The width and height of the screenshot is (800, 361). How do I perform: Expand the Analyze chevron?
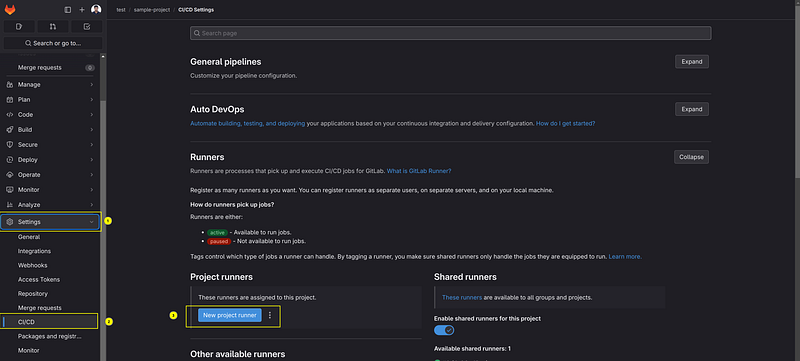(x=91, y=205)
